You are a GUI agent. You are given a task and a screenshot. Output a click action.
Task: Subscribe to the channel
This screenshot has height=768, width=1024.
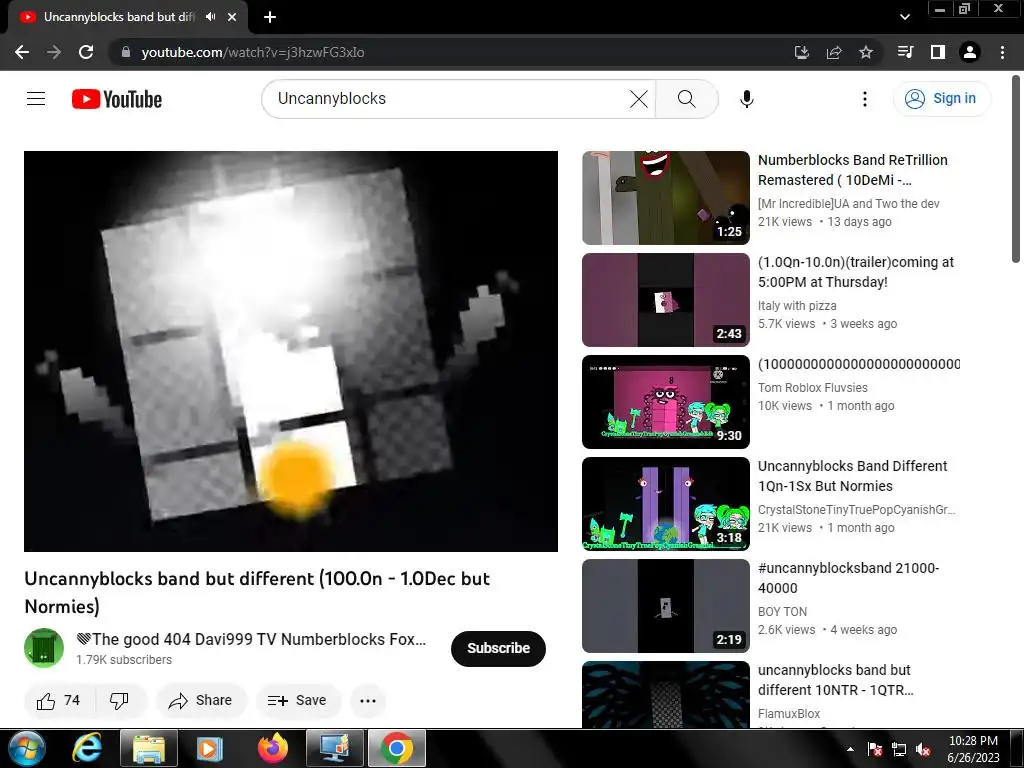[498, 648]
